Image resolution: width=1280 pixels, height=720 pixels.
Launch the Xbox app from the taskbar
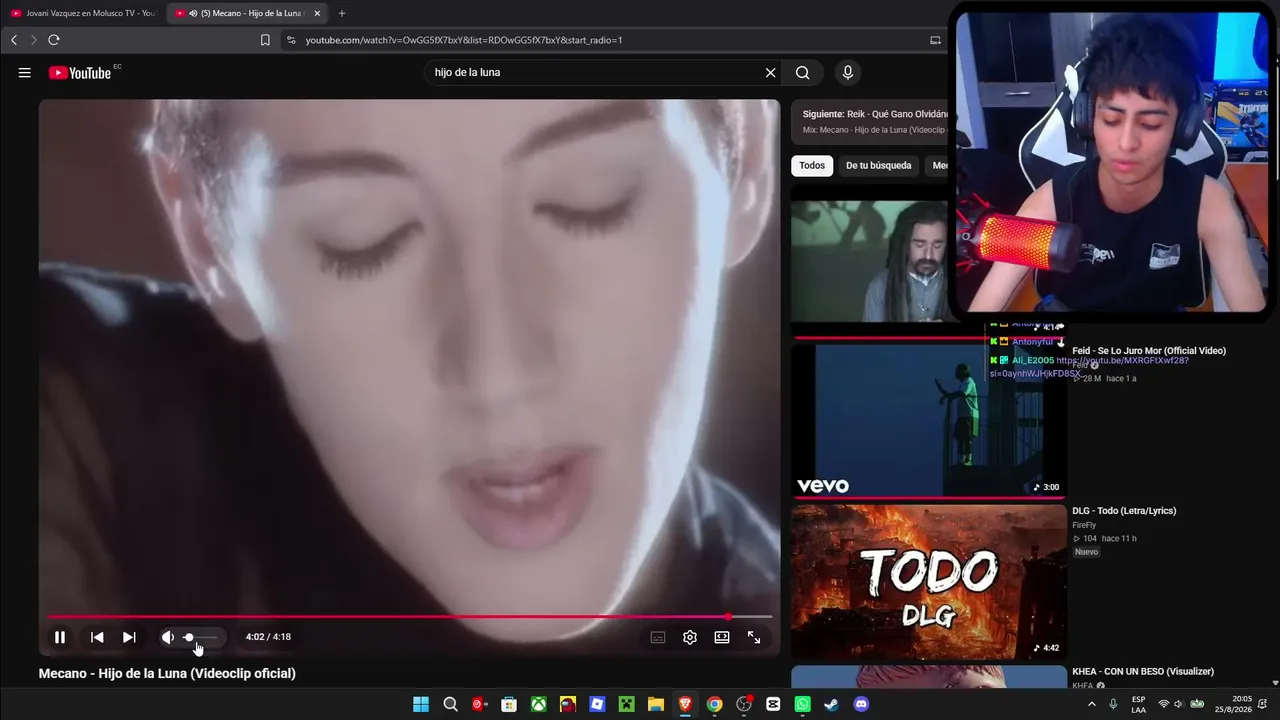click(538, 704)
